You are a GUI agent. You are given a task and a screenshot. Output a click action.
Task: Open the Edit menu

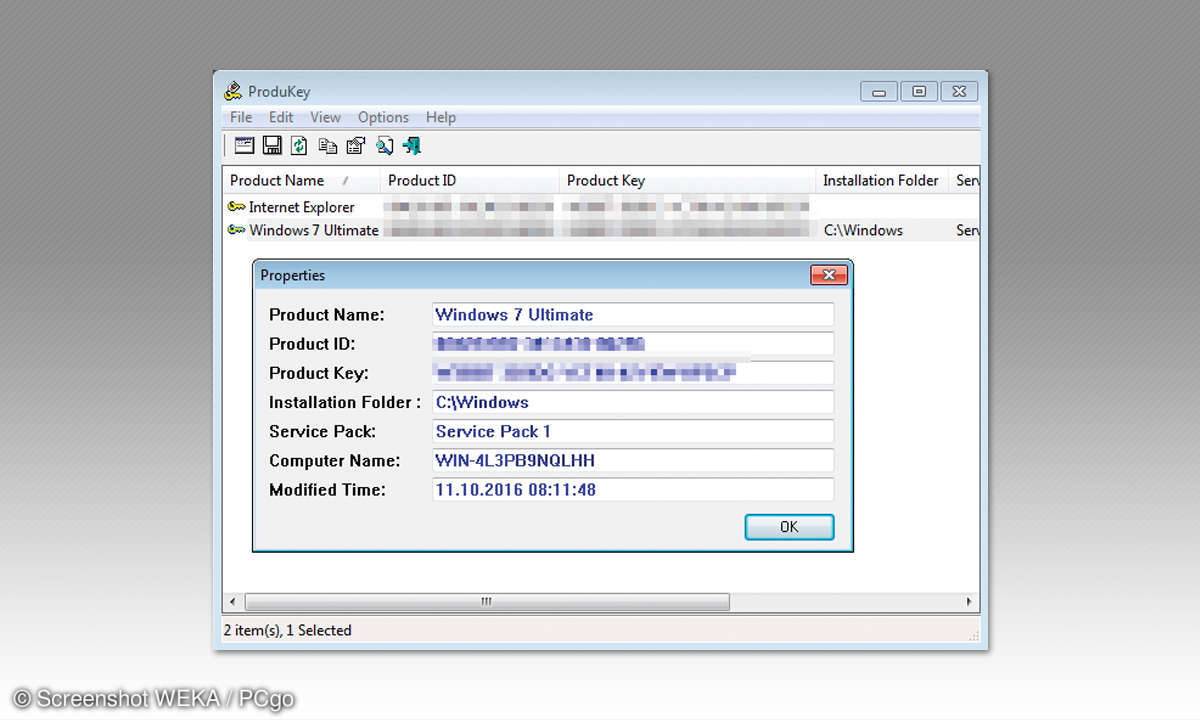[x=281, y=117]
